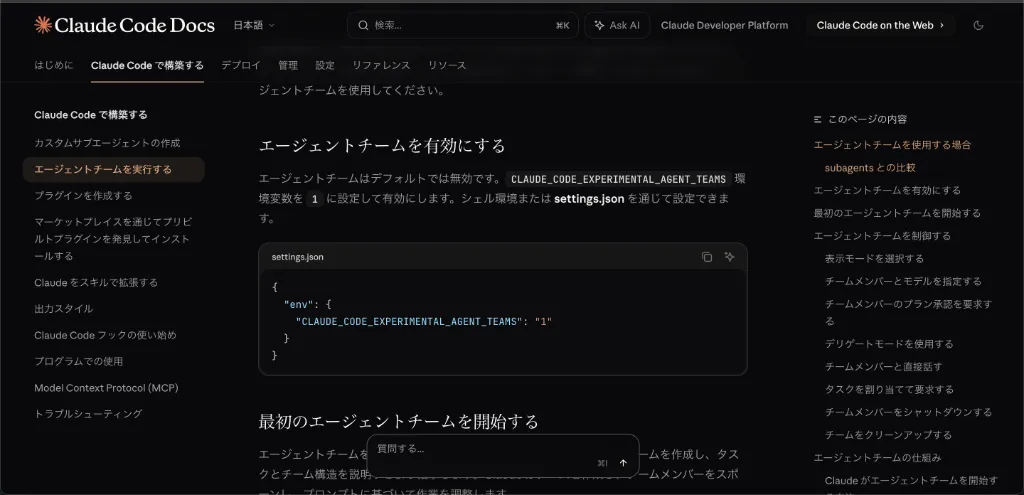Switch to the デプロイ tab
The height and width of the screenshot is (495, 1024).
click(240, 65)
